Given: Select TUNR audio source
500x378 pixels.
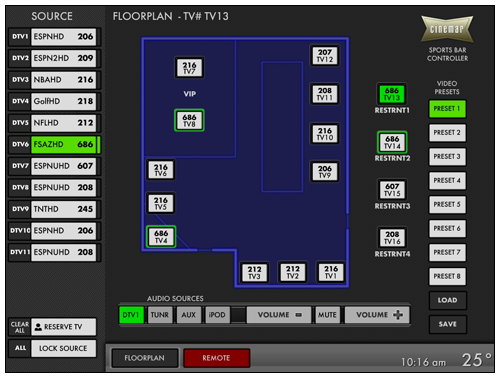Looking at the screenshot, I should pyautogui.click(x=160, y=315).
